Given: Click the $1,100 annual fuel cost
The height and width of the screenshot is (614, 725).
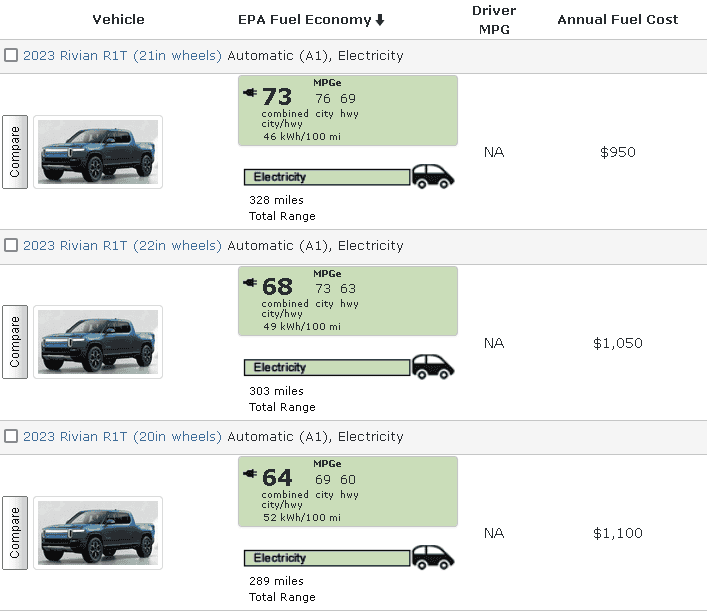Looking at the screenshot, I should (618, 533).
